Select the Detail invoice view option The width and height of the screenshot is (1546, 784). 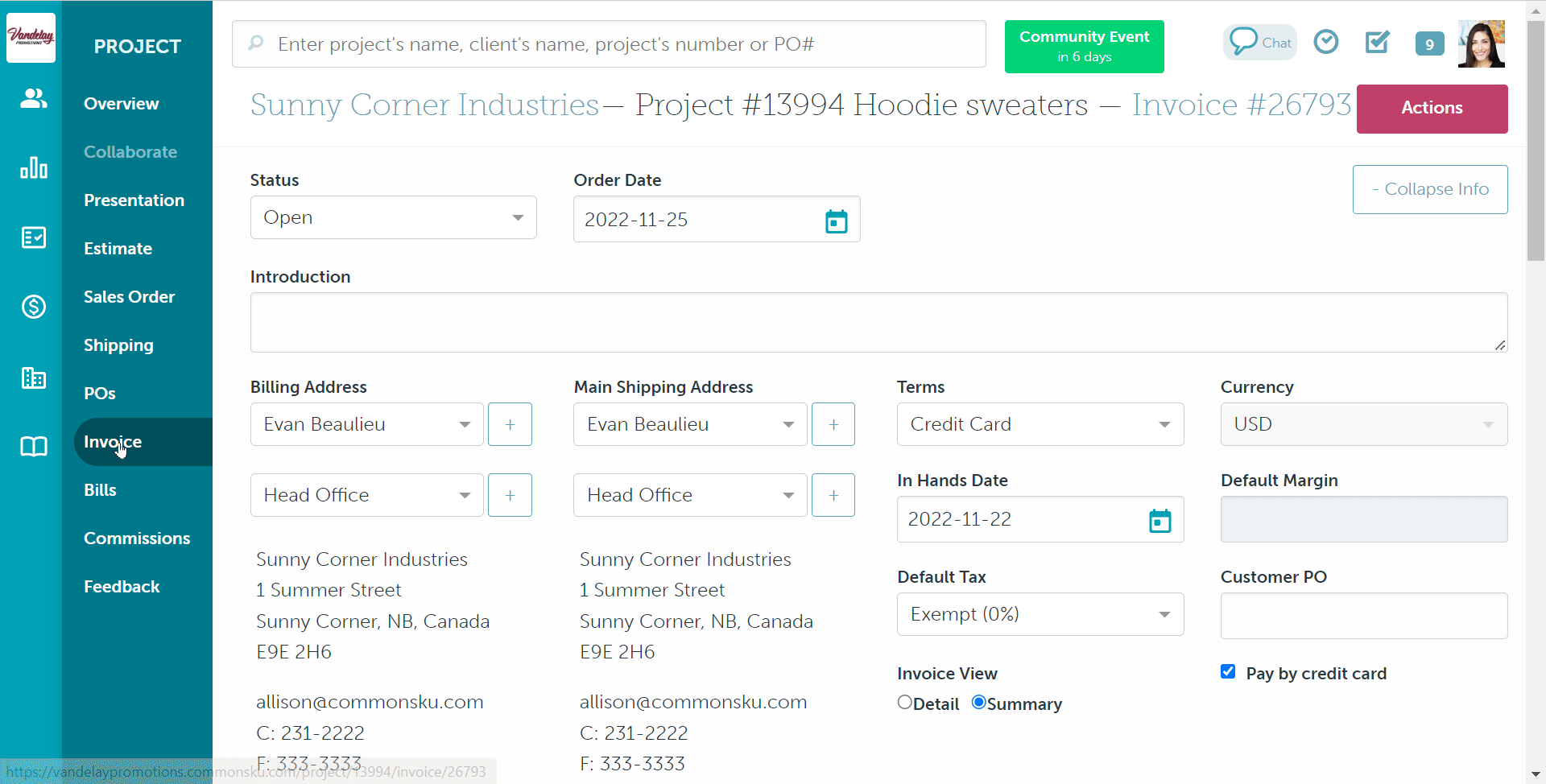(905, 703)
